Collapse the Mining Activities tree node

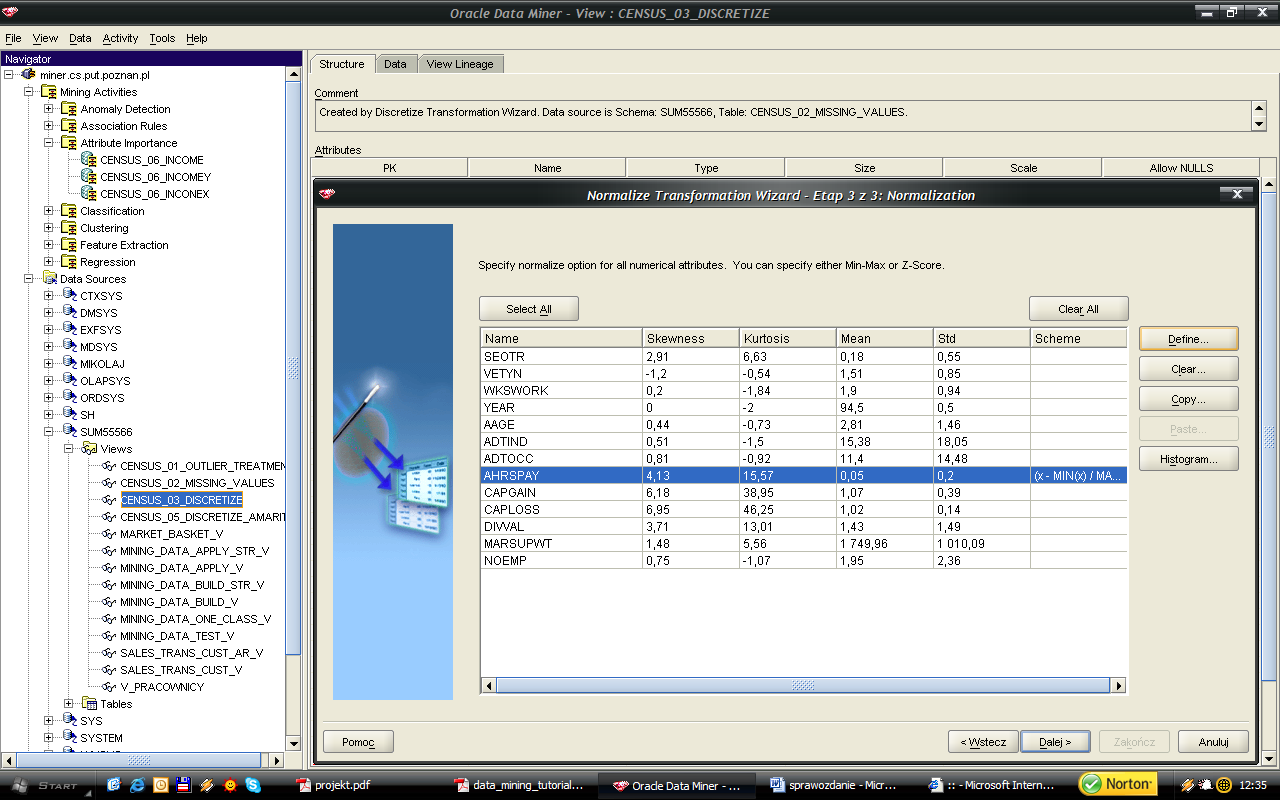[29, 92]
